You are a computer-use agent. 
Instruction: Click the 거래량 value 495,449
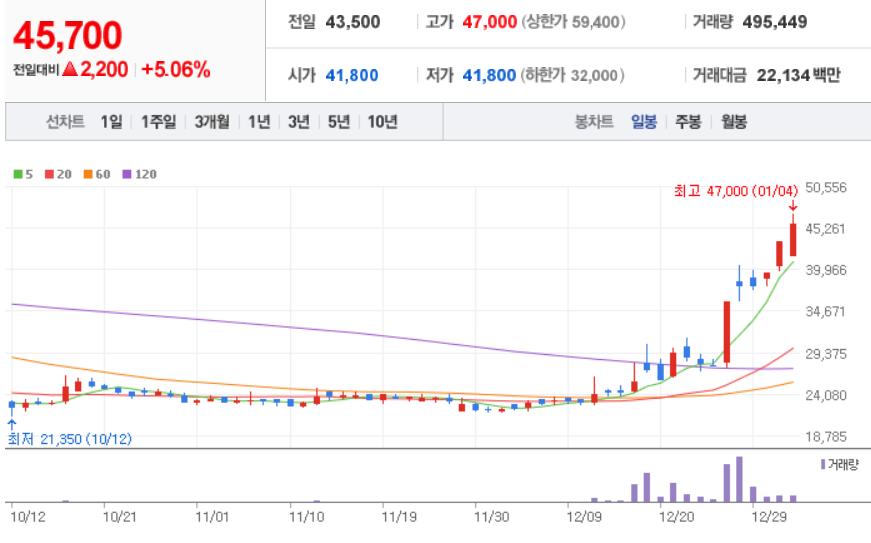point(775,22)
